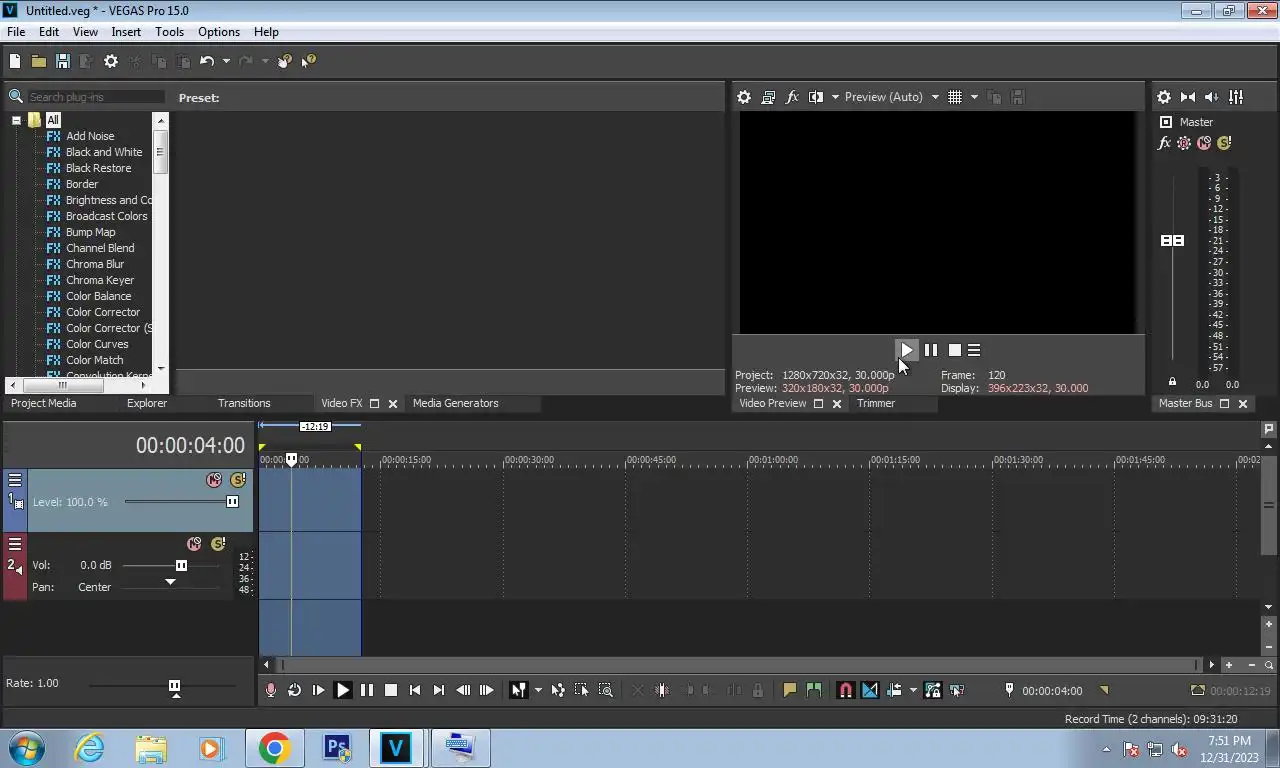Solo audio track 2
The height and width of the screenshot is (768, 1280).
(x=218, y=544)
